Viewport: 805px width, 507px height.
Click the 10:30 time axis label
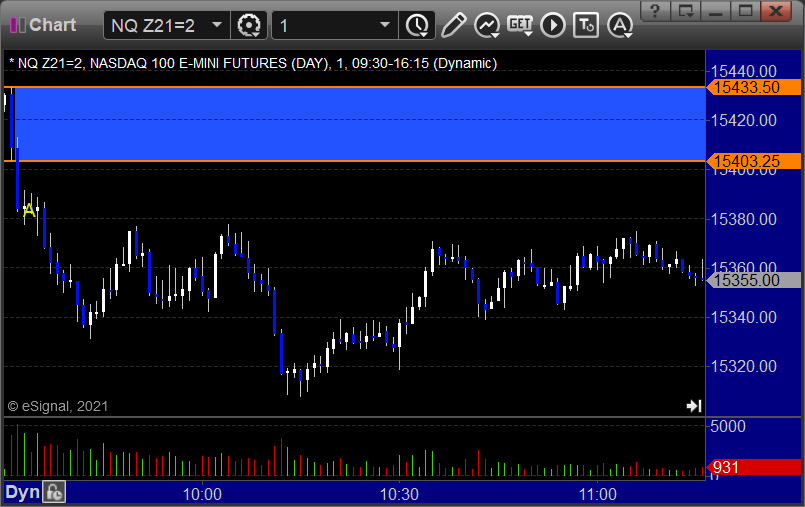pos(399,494)
